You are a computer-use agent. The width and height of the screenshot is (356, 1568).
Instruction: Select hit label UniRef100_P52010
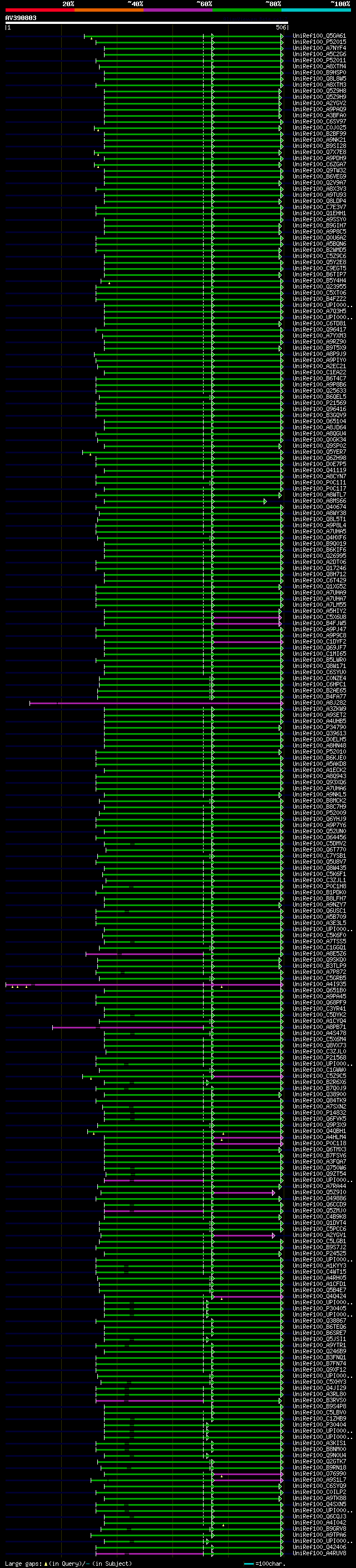pyautogui.click(x=319, y=752)
